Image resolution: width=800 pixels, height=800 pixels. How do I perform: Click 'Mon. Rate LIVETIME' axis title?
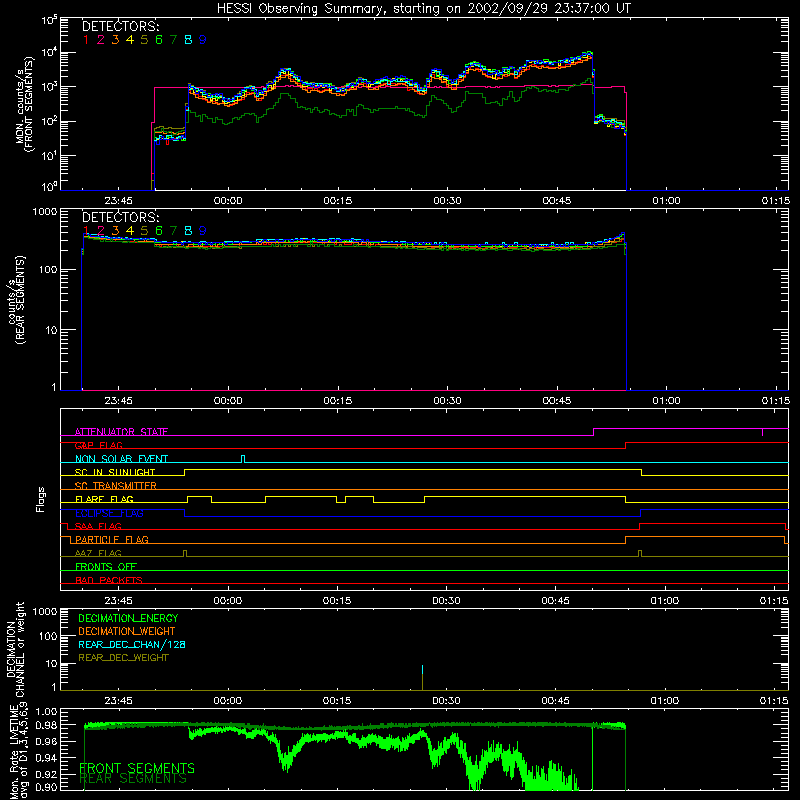pos(14,753)
